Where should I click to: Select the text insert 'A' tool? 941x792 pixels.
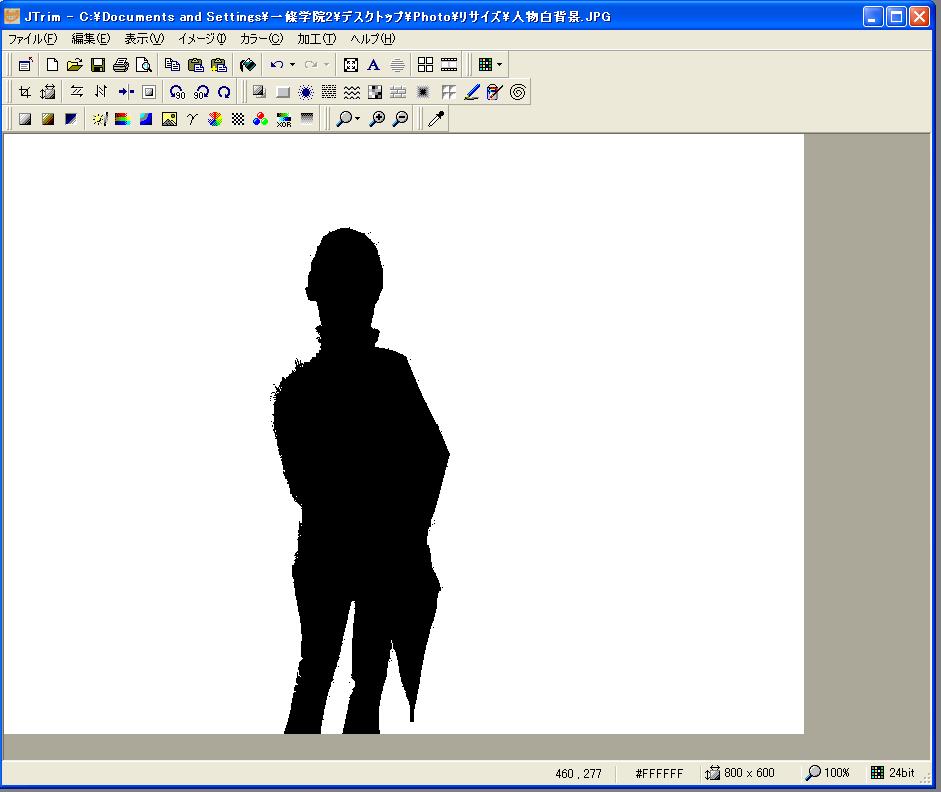(x=373, y=65)
